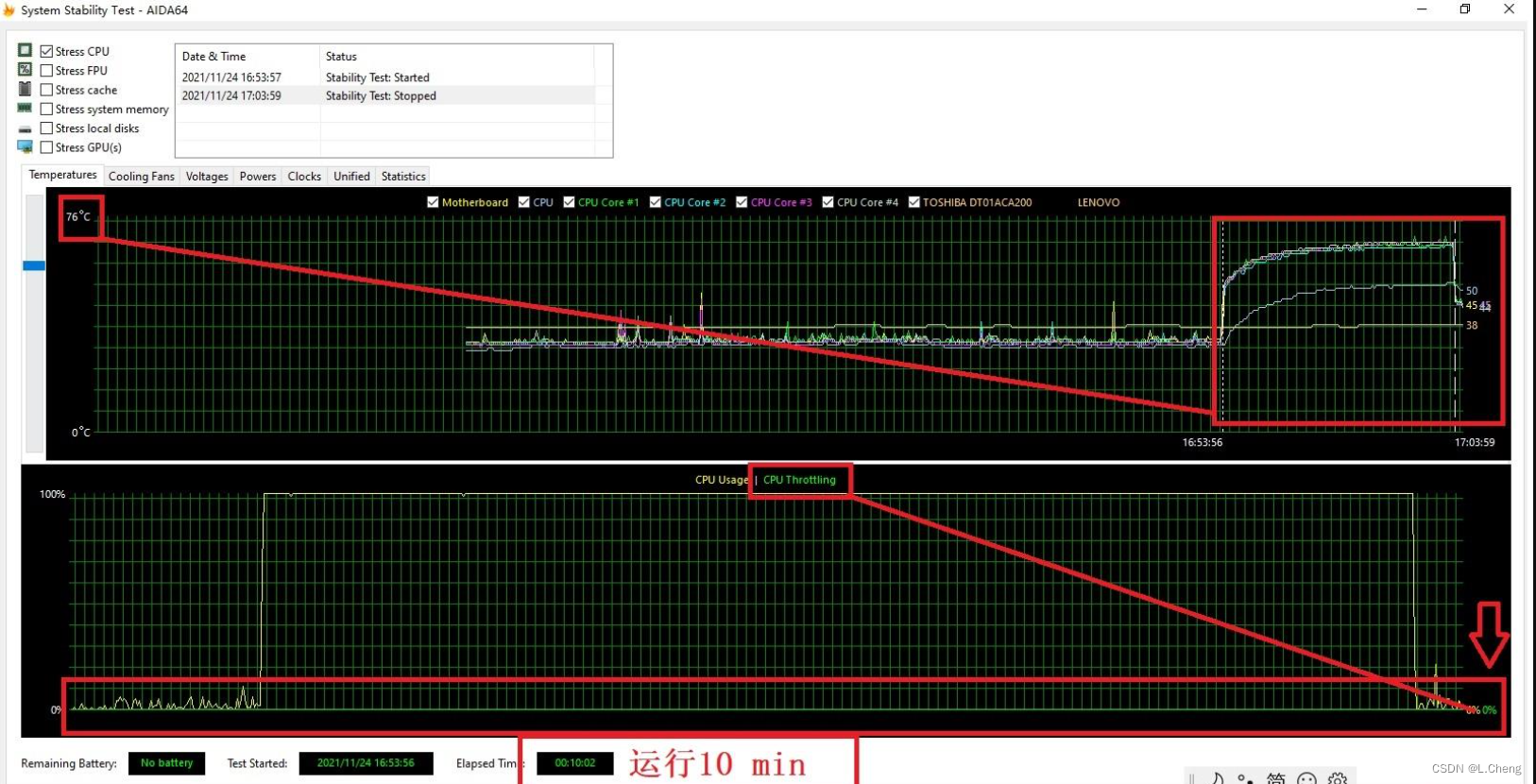Toggle the CPU Core #1 checkbox
The height and width of the screenshot is (784, 1536).
[569, 202]
